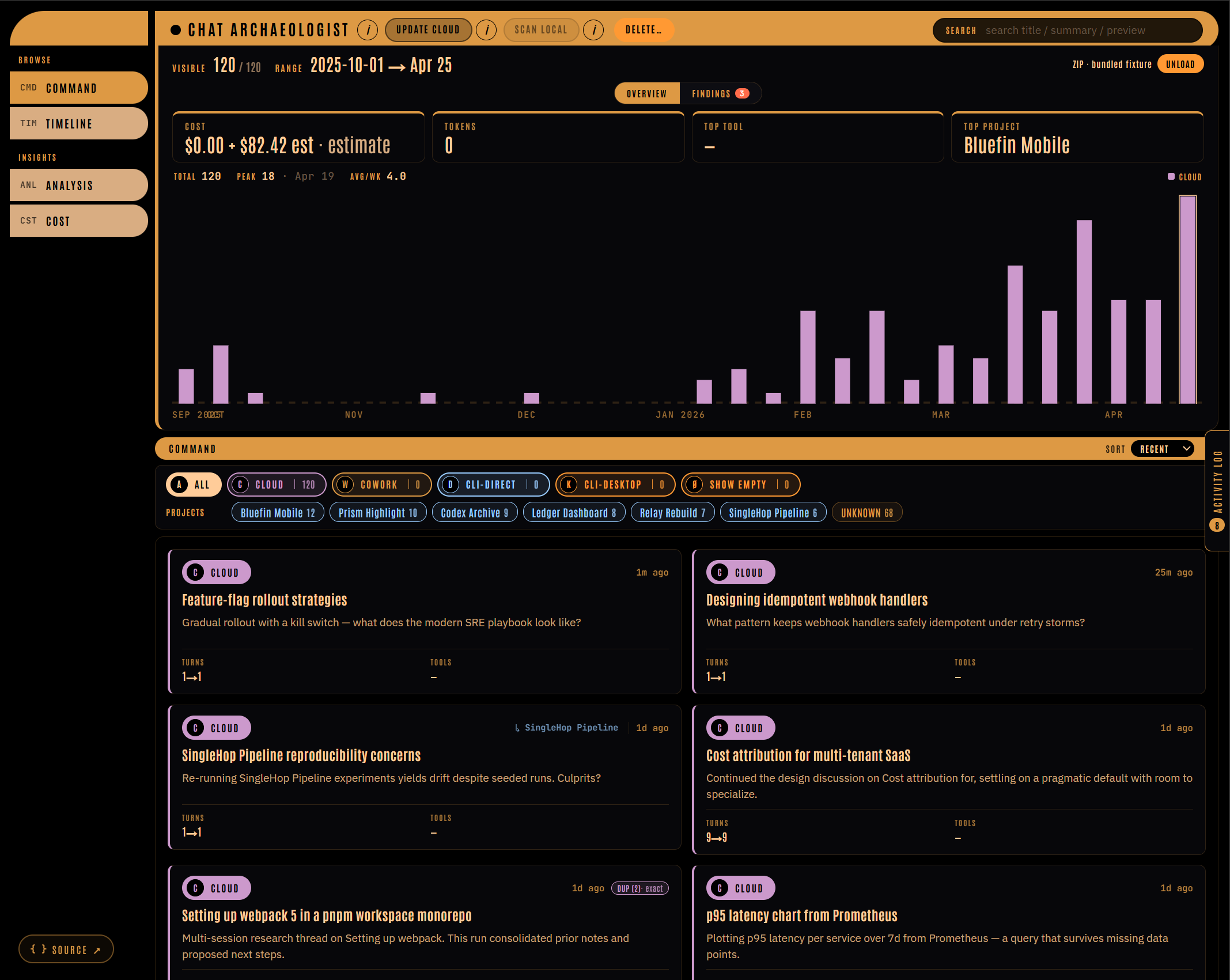The width and height of the screenshot is (1230, 980).
Task: Toggle the Prism Highlight project filter
Action: 378,512
